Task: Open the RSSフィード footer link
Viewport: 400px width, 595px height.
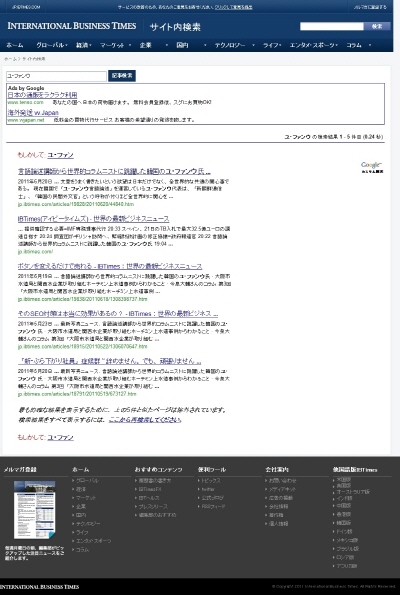Action: point(213,506)
